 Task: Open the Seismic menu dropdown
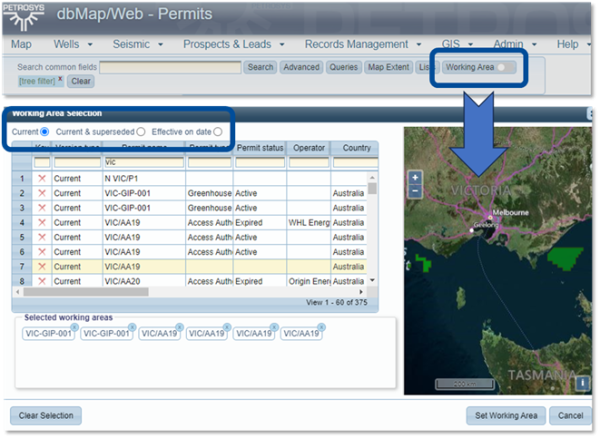(138, 44)
